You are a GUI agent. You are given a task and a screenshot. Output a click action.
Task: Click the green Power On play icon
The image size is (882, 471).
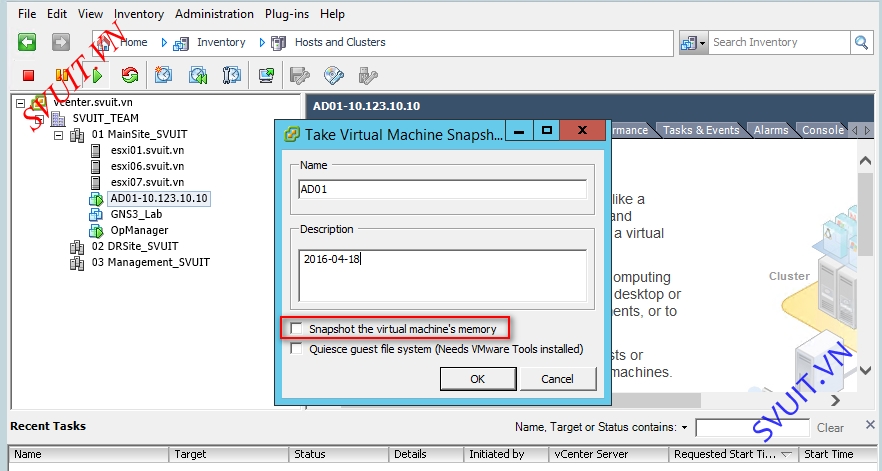97,75
